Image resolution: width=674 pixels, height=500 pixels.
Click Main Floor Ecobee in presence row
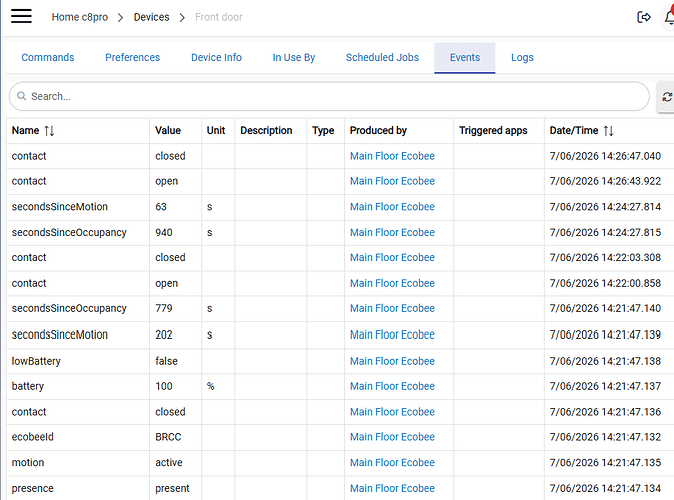click(392, 488)
